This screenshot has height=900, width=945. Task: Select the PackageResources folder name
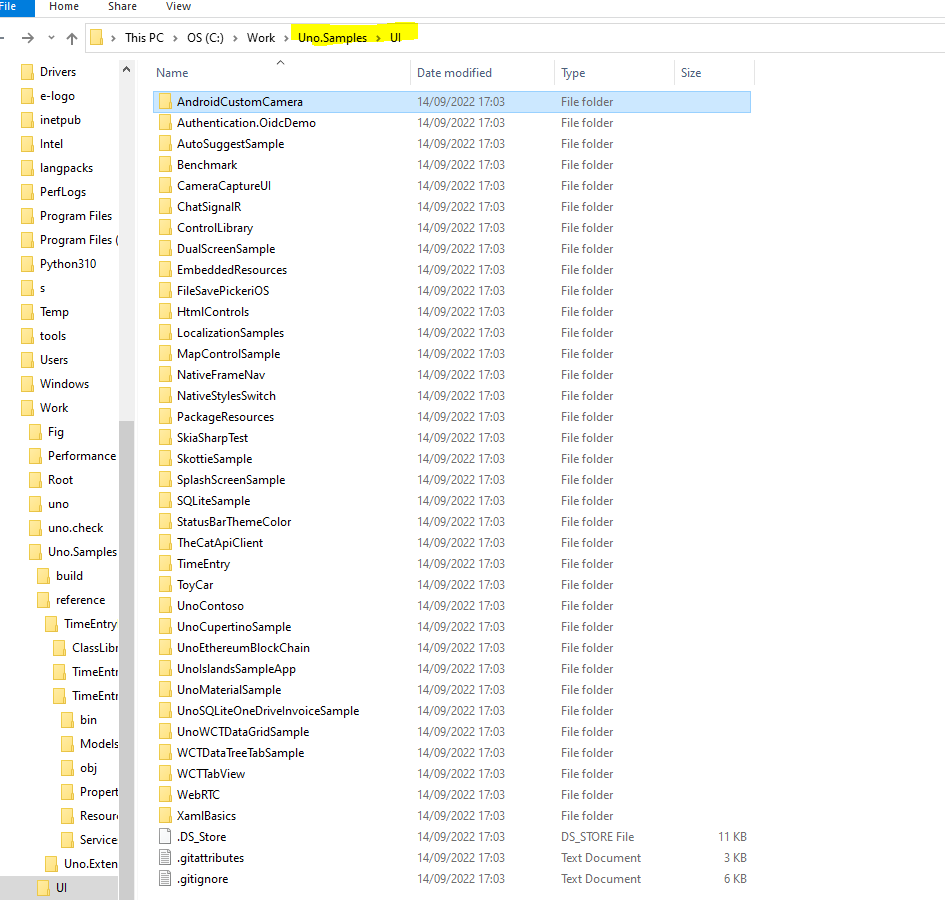225,417
